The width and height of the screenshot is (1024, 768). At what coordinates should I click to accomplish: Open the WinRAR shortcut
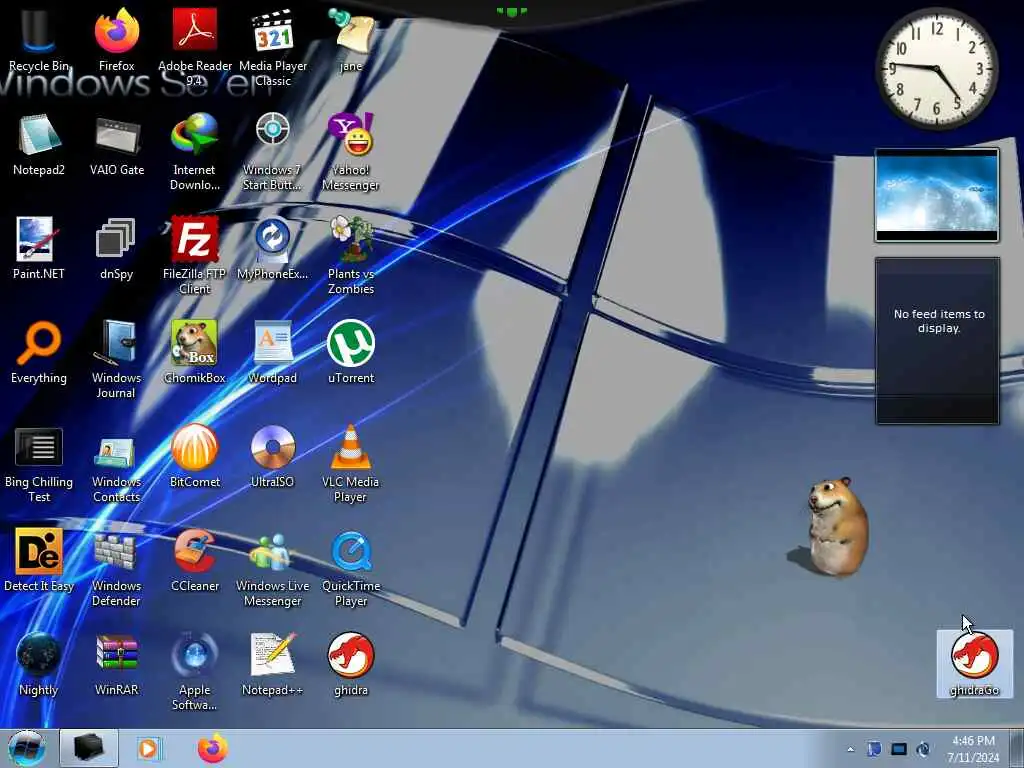point(116,664)
